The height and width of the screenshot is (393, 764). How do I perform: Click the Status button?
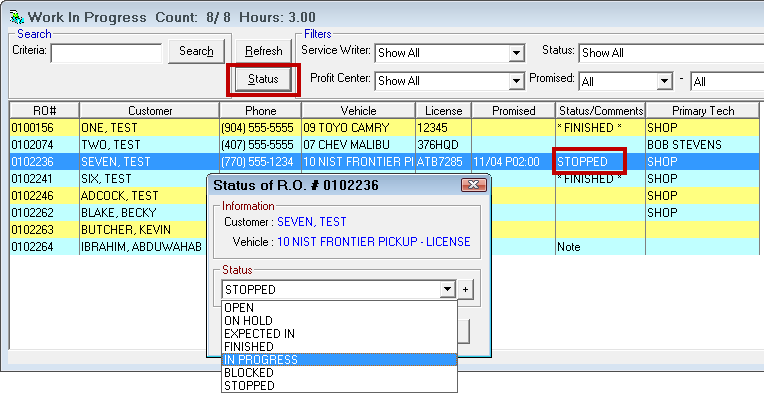coord(263,79)
